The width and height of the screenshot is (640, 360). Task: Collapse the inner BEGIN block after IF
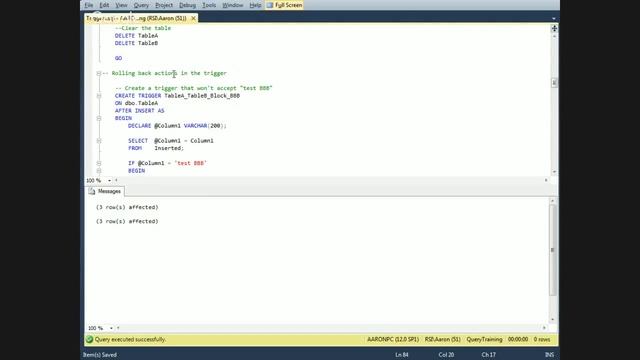[x=99, y=171]
